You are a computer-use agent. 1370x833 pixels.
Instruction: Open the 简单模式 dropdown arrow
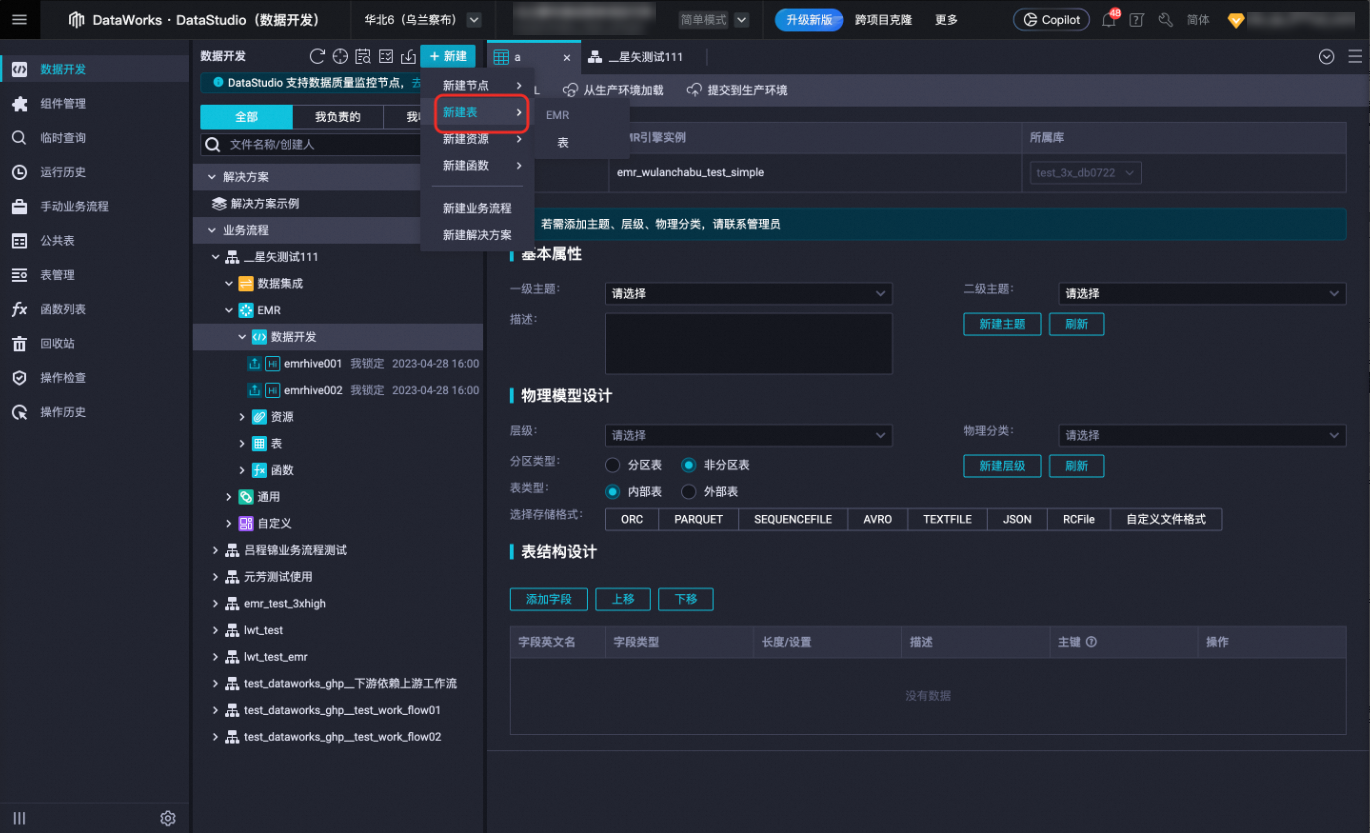pyautogui.click(x=741, y=20)
